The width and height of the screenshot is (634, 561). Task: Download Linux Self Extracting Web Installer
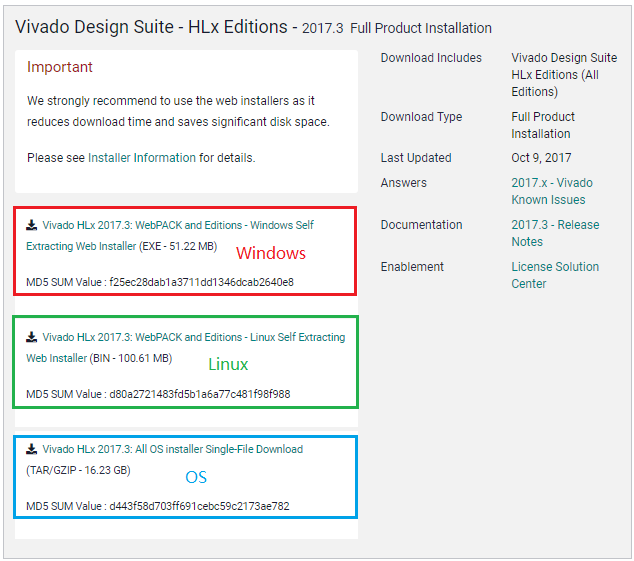pyautogui.click(x=186, y=348)
